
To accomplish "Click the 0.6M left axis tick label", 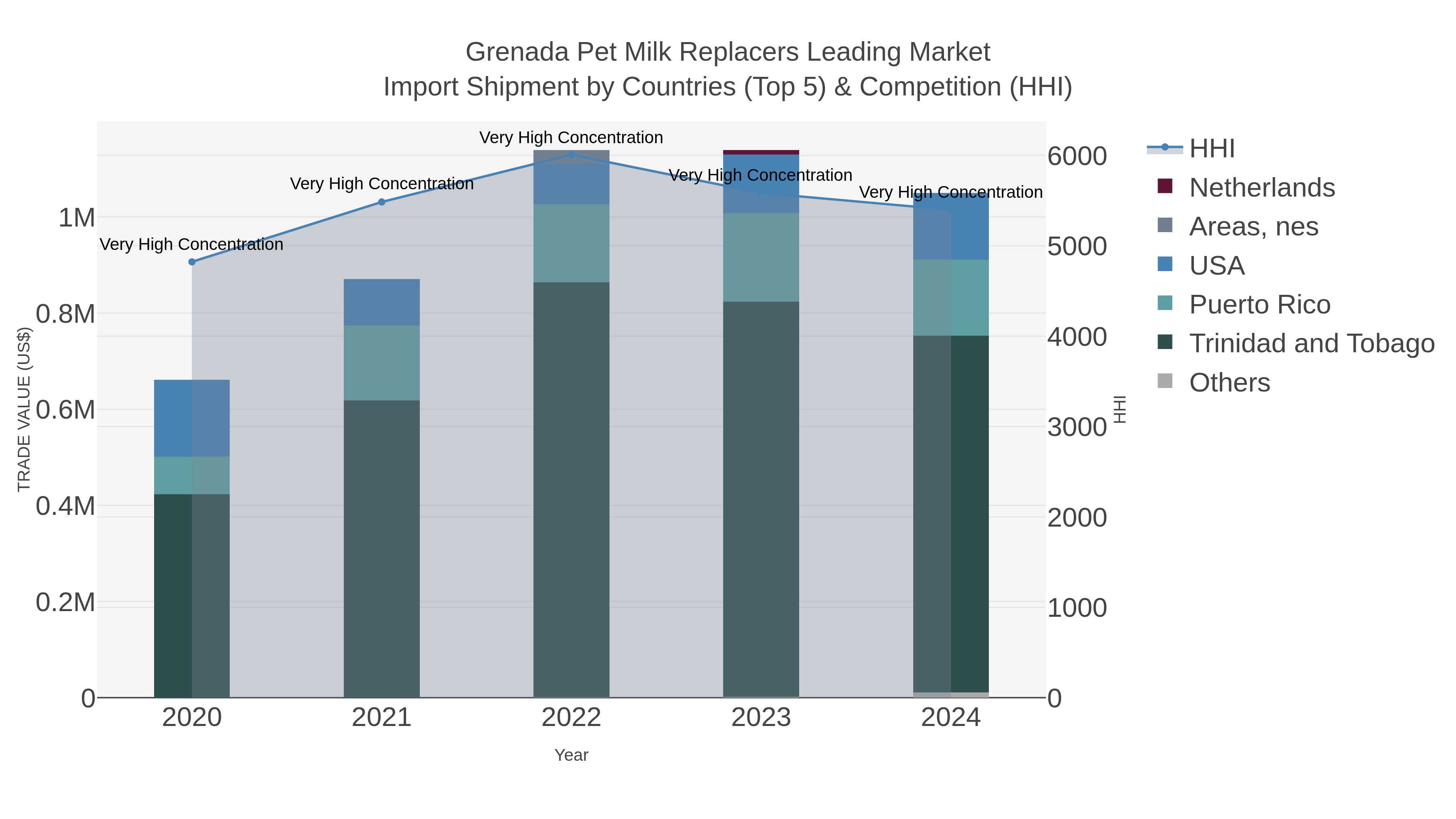I will [66, 410].
